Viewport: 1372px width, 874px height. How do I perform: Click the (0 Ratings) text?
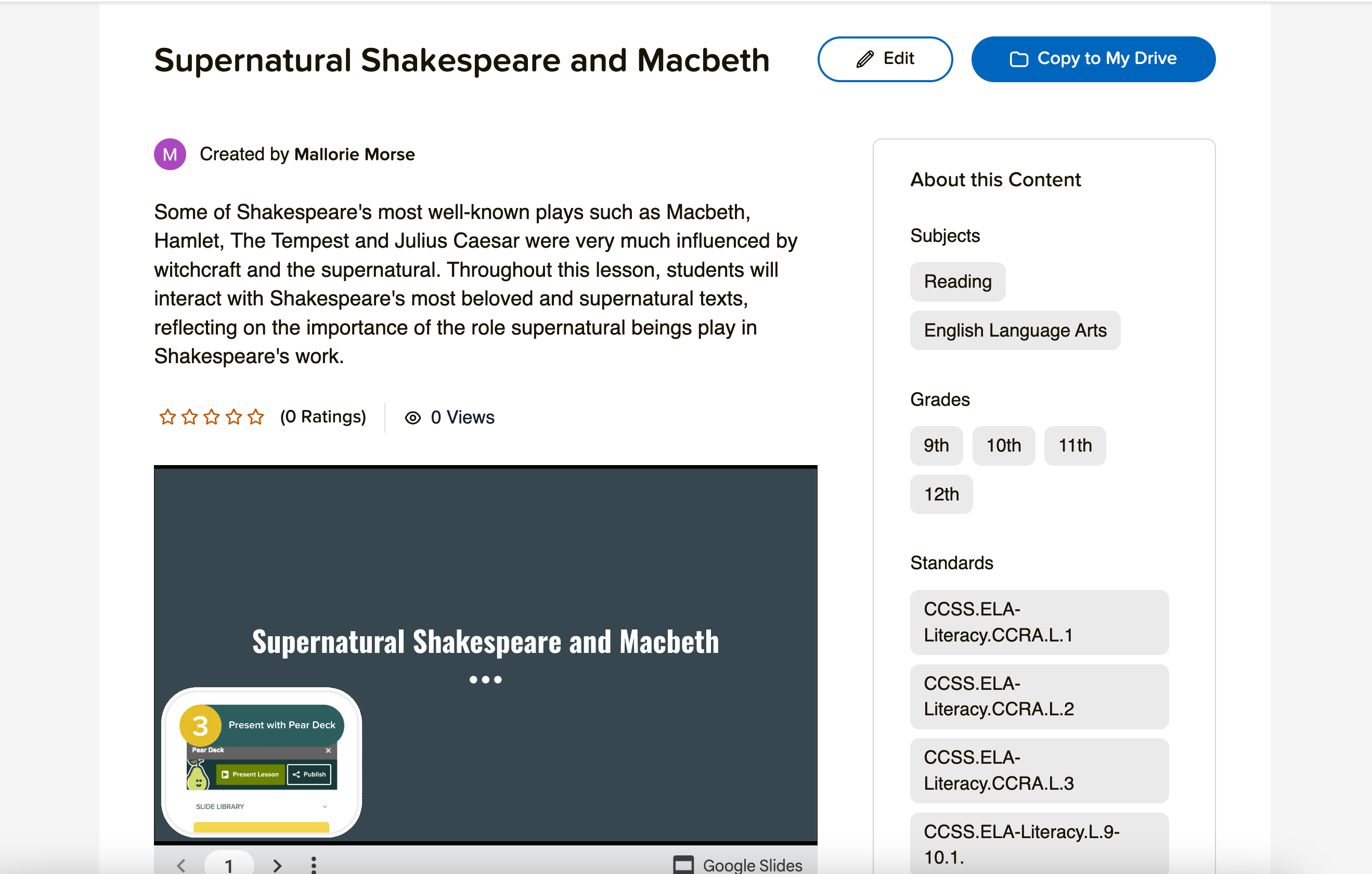[x=323, y=417]
